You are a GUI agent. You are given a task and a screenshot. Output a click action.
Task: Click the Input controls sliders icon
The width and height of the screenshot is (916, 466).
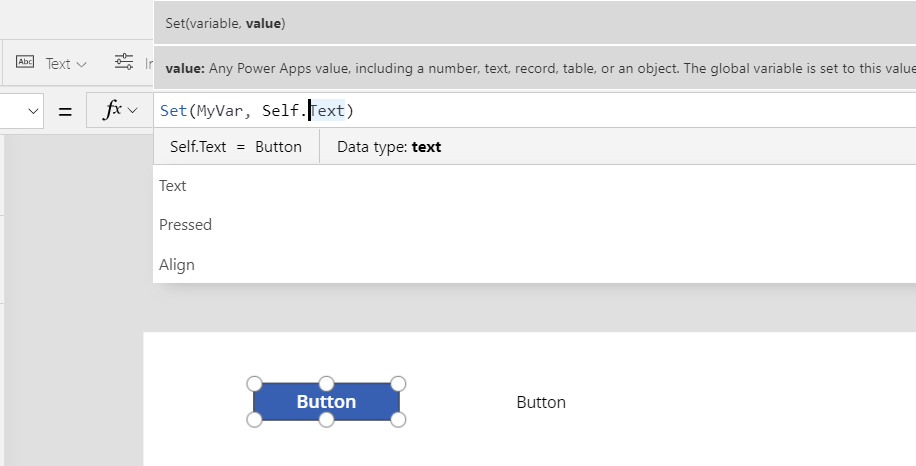(x=124, y=62)
